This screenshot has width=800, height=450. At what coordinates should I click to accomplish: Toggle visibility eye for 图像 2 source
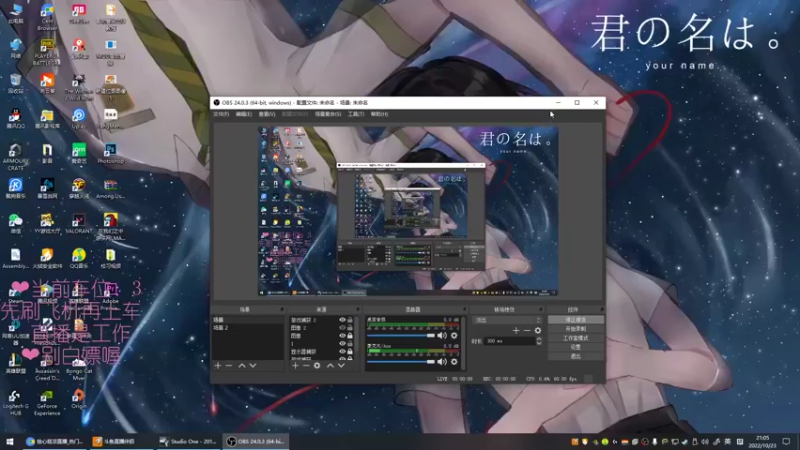tap(342, 328)
